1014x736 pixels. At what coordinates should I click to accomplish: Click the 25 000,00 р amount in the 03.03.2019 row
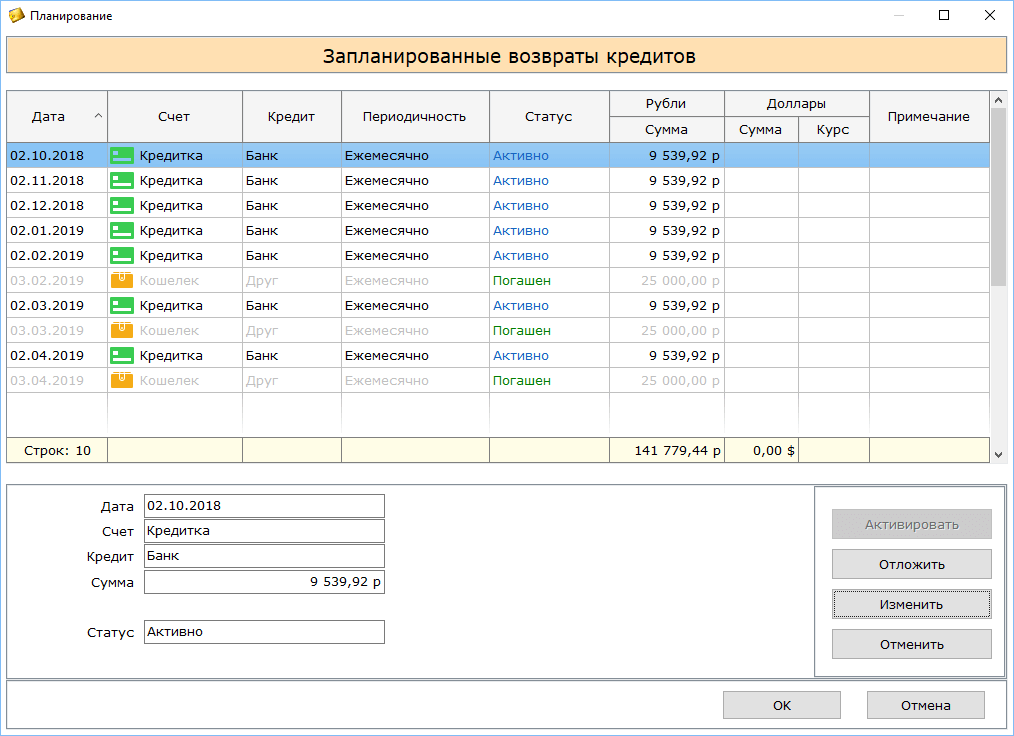pos(680,330)
